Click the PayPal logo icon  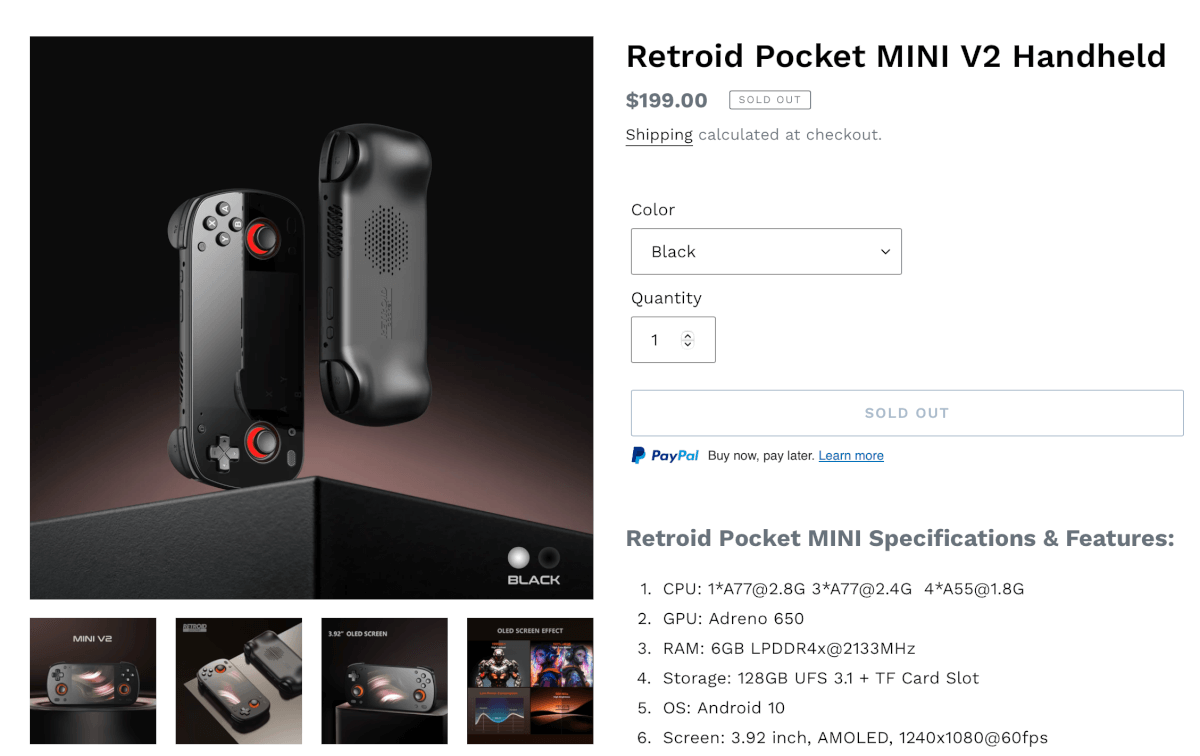(x=665, y=456)
